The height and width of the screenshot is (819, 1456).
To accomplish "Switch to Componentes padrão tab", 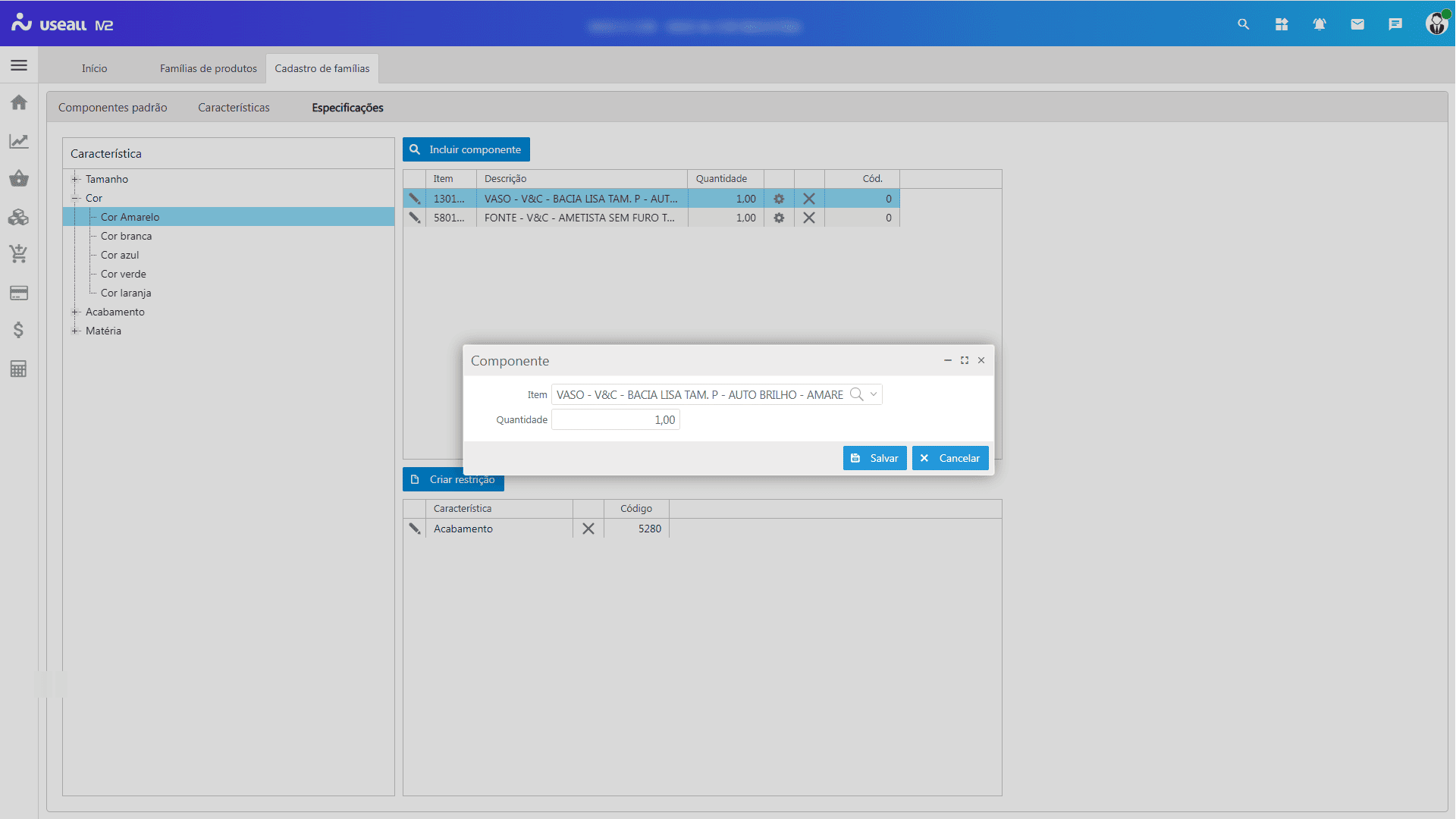I will pos(112,108).
